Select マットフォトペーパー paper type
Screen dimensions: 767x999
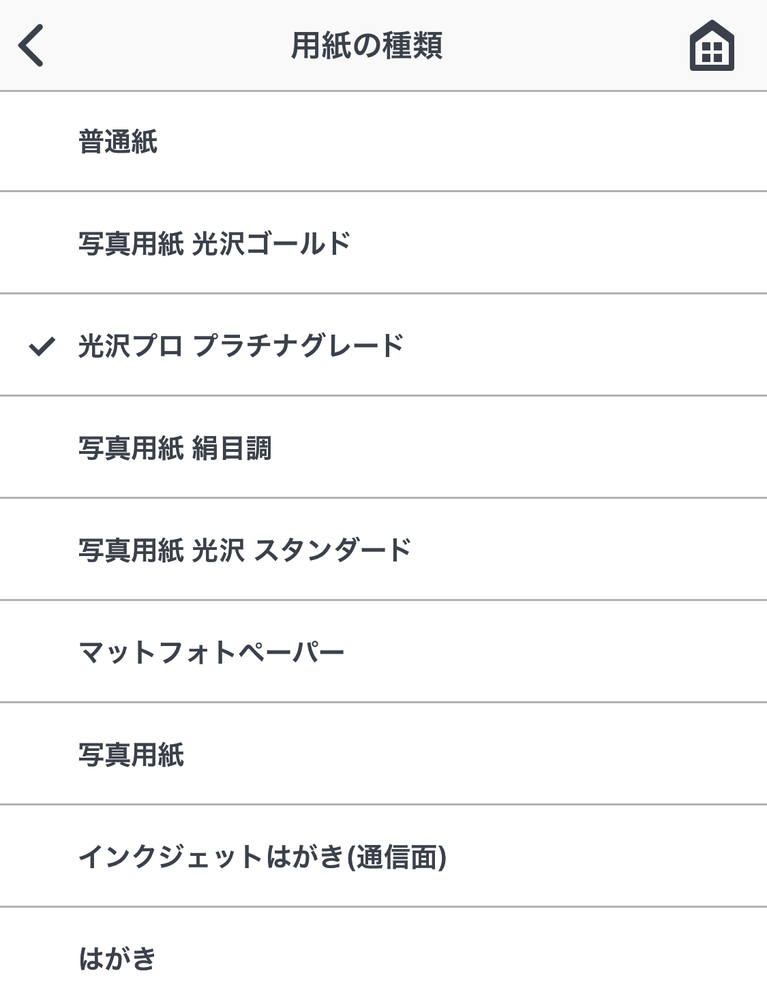click(x=384, y=652)
